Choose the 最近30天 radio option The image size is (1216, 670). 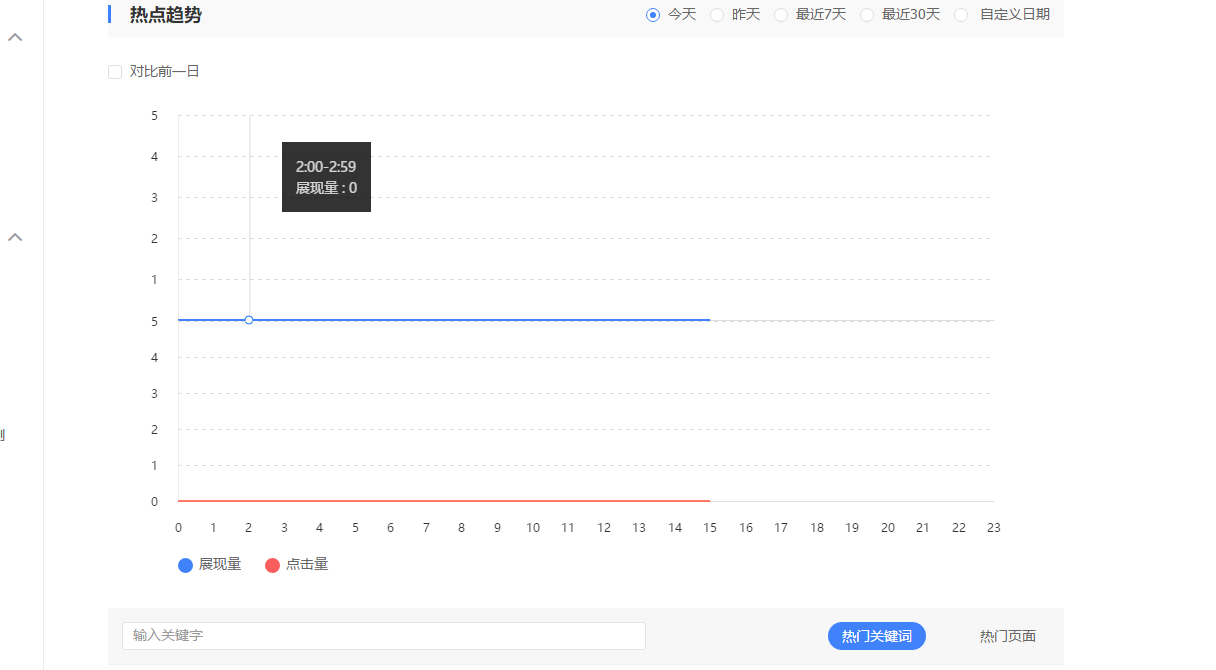click(867, 15)
